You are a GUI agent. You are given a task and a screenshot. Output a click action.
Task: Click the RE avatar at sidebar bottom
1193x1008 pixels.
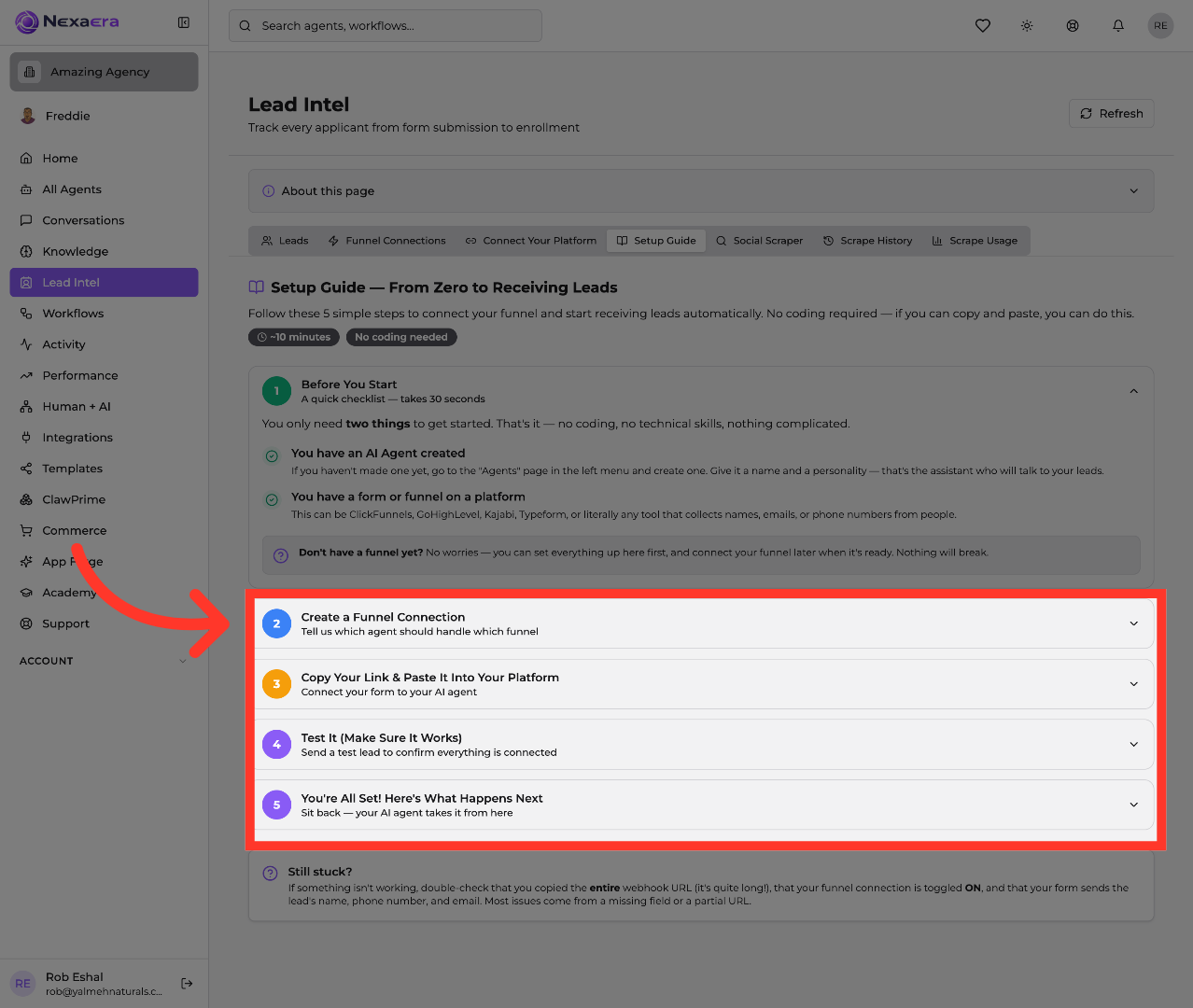23,984
